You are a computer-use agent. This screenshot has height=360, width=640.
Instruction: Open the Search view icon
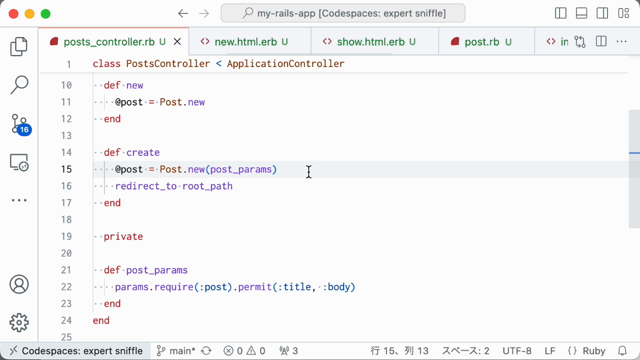[x=19, y=84]
